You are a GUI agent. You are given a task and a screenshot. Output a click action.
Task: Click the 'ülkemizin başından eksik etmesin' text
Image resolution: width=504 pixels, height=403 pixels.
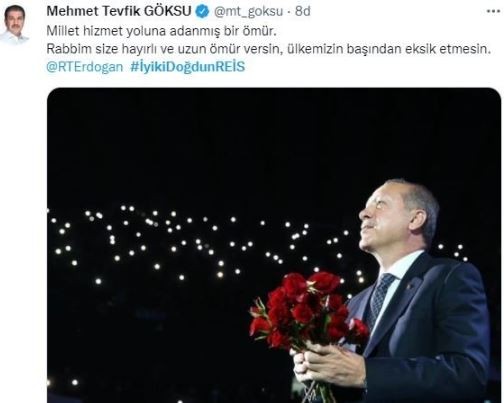tap(389, 49)
